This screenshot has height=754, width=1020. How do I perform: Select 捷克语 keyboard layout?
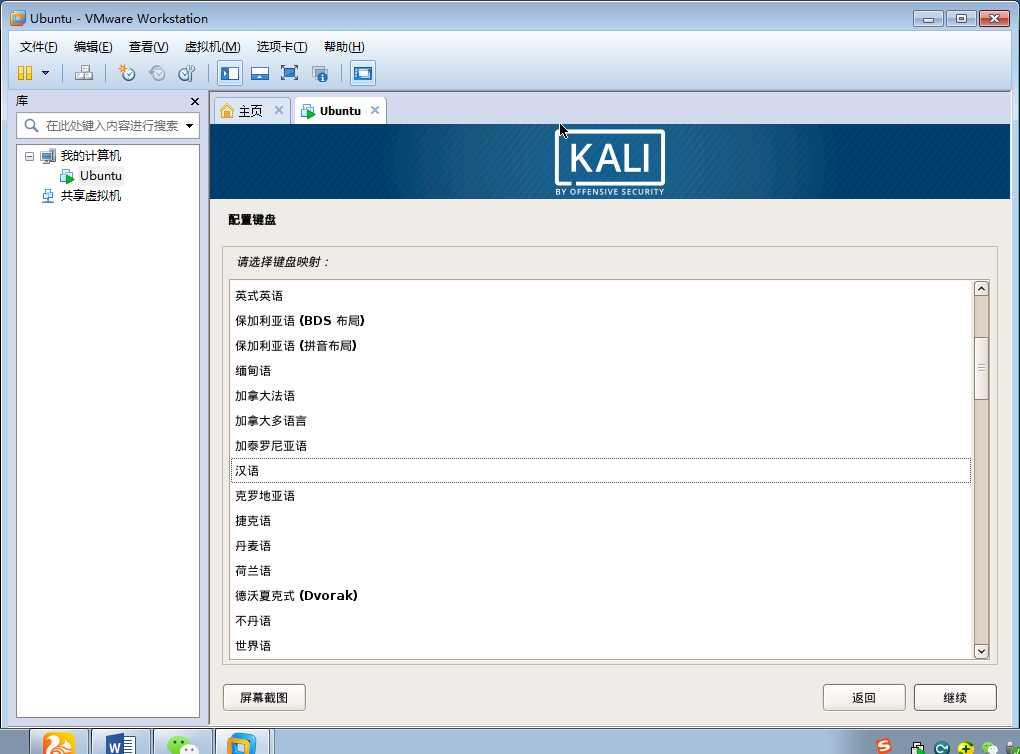(x=600, y=520)
